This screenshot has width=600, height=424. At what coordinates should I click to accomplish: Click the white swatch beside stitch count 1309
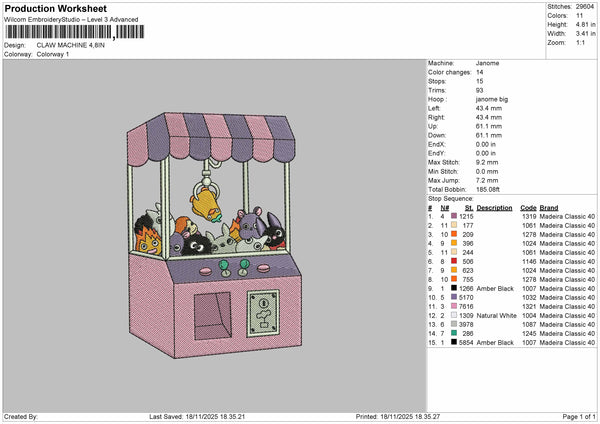click(454, 315)
